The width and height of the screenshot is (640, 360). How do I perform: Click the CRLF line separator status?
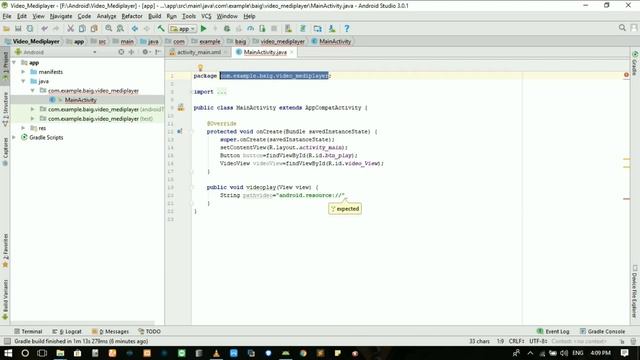pos(516,341)
